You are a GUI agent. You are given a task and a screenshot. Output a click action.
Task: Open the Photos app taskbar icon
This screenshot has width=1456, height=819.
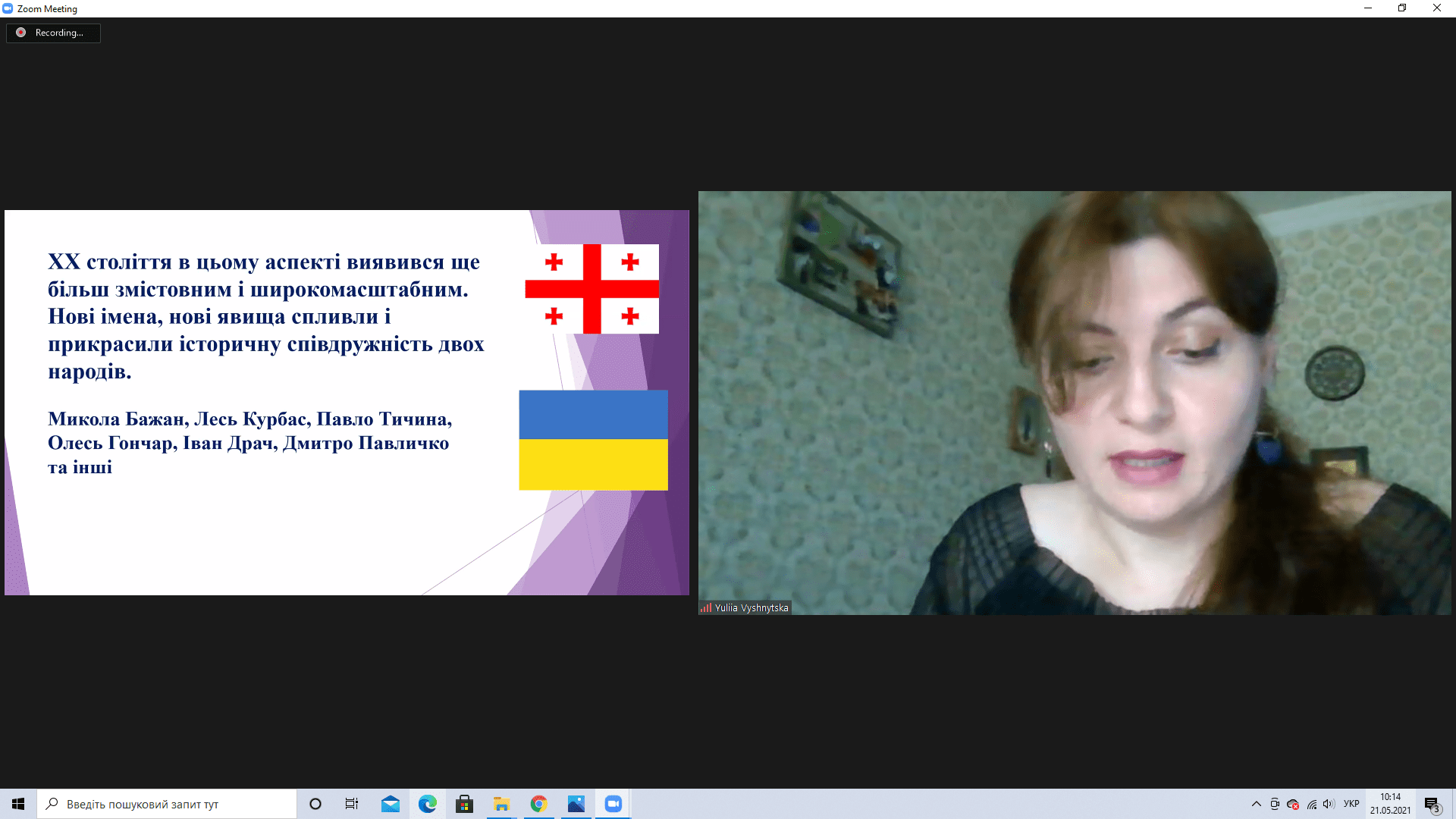point(576,804)
